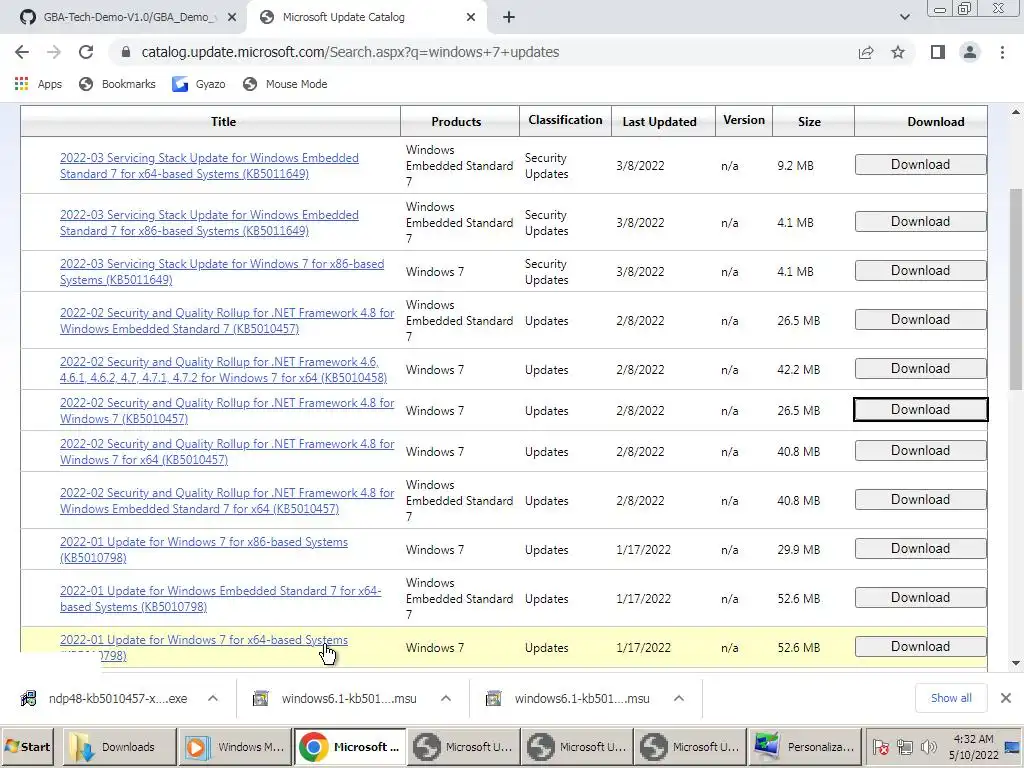Open the 2022-01 Update Windows 7 x86 KB5010798 link

pyautogui.click(x=204, y=550)
